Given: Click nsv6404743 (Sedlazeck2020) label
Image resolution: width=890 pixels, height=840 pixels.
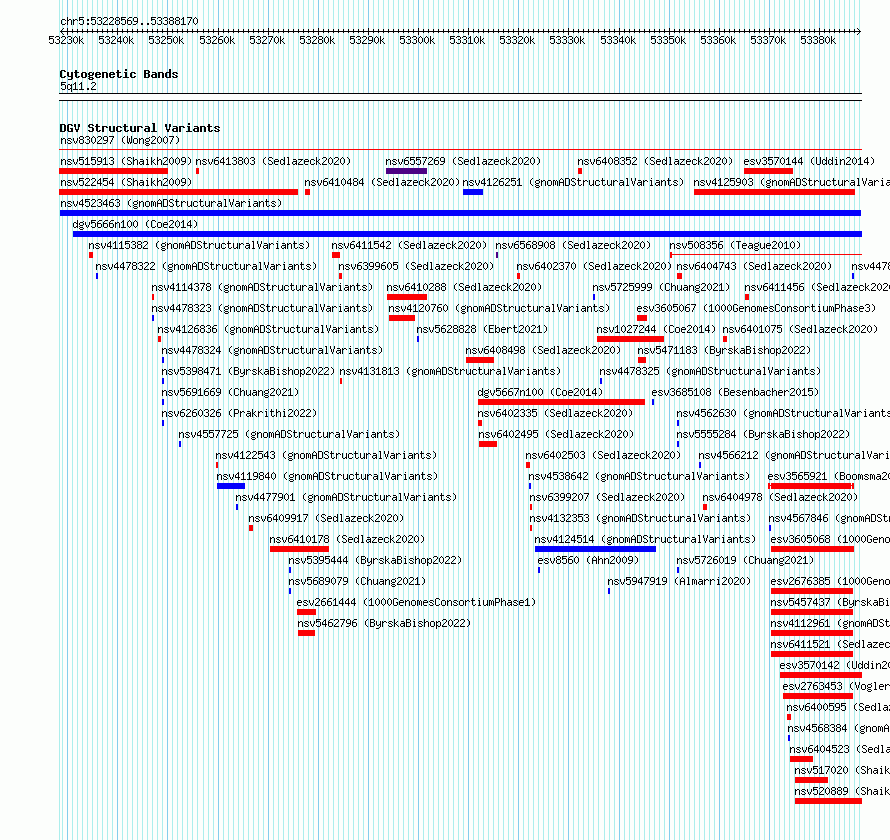Looking at the screenshot, I should coord(754,266).
